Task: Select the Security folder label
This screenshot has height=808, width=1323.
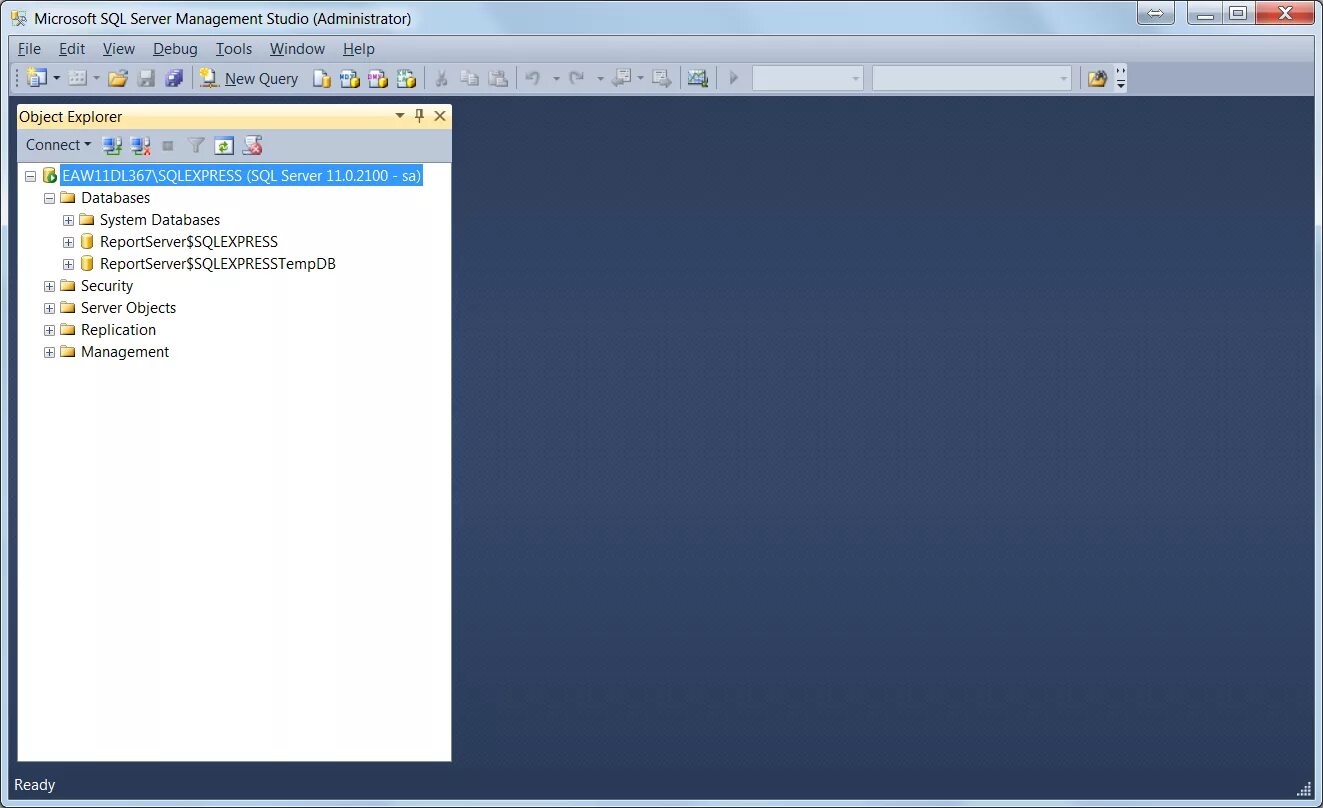Action: [107, 286]
